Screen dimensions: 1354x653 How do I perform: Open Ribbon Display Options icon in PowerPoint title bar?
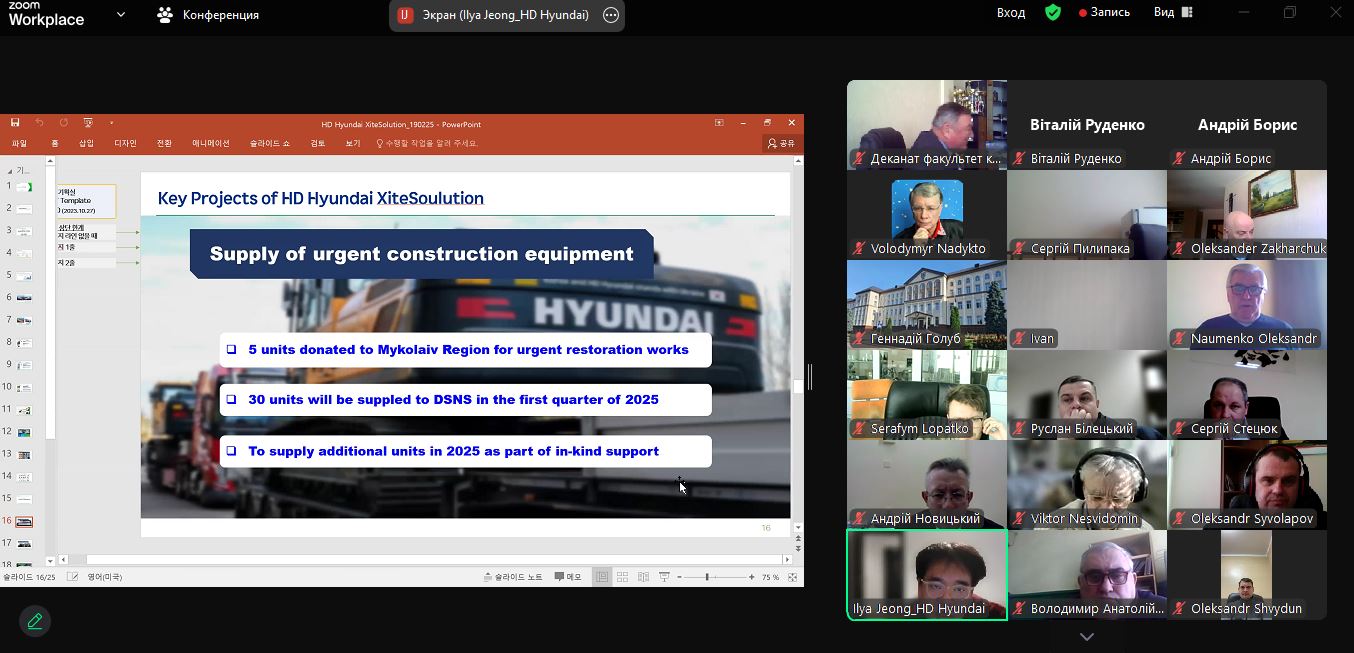click(x=719, y=123)
